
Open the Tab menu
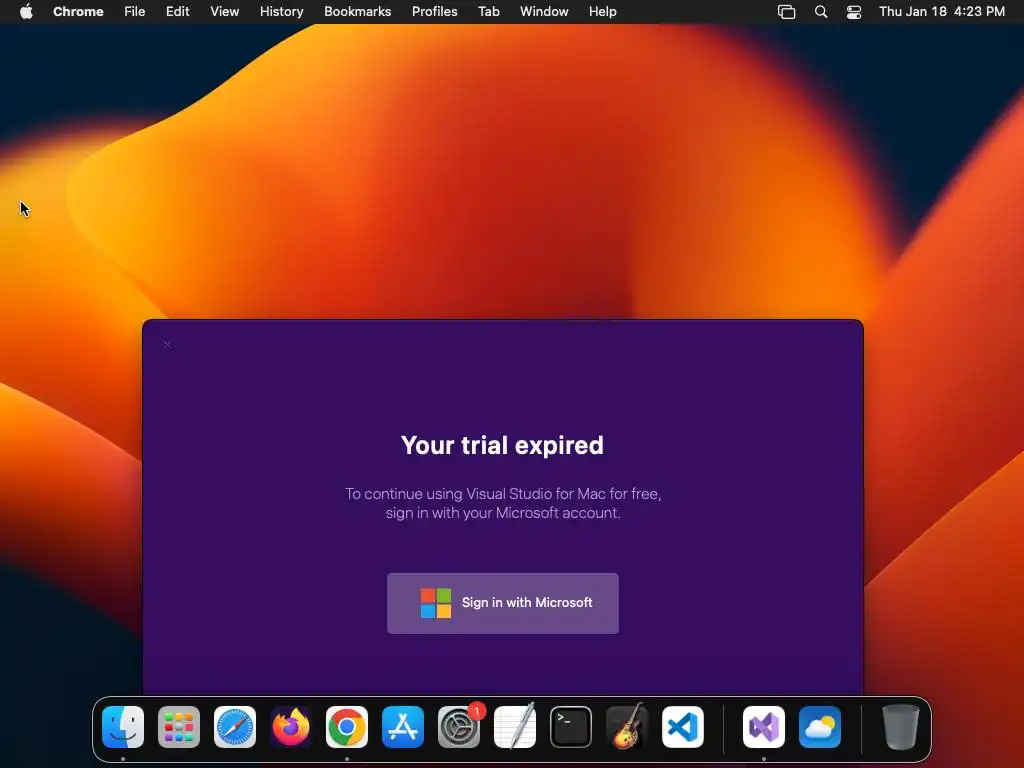(488, 12)
